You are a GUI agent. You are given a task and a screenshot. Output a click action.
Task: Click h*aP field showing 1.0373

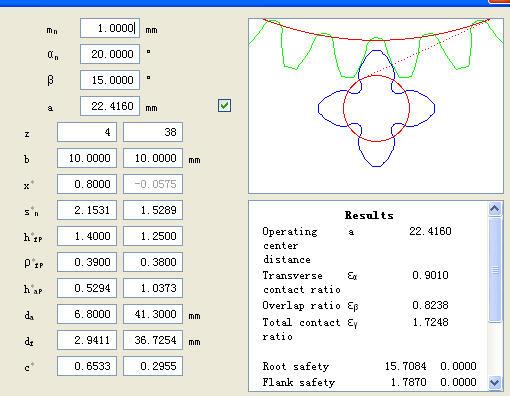tap(153, 288)
